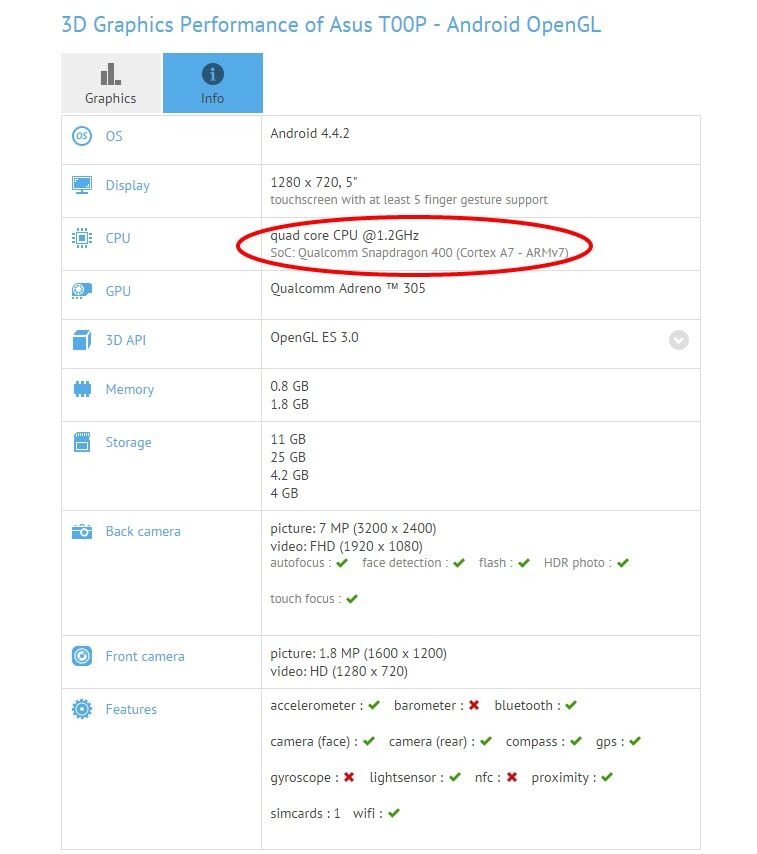Click the Features gear icon

coord(82,709)
